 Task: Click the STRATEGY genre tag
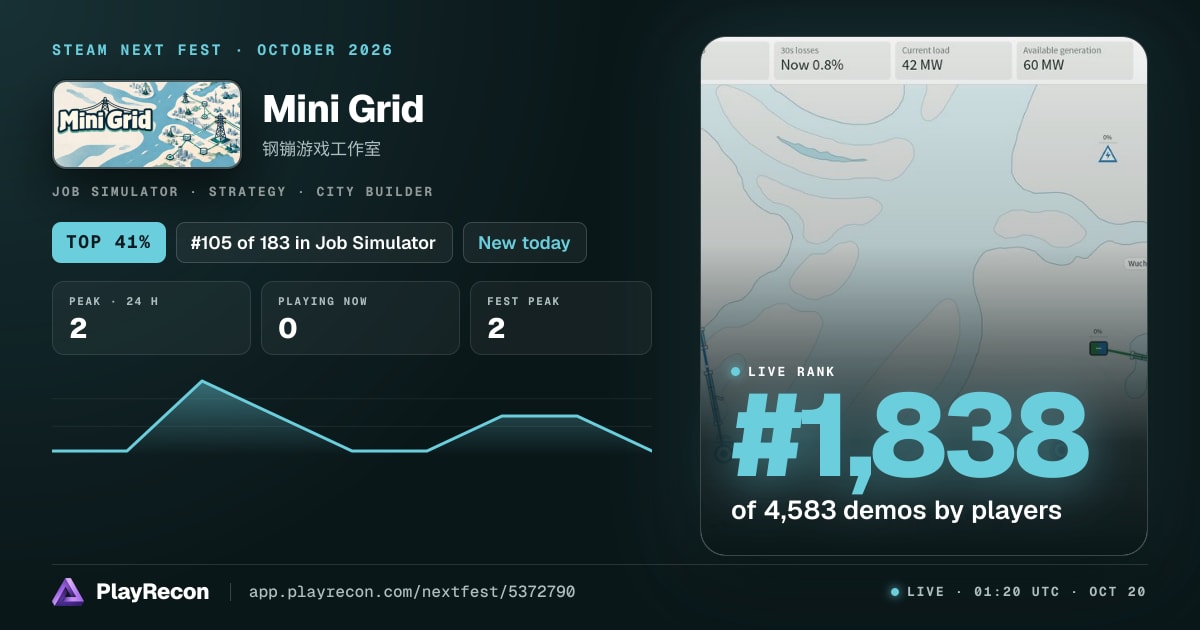tap(248, 191)
